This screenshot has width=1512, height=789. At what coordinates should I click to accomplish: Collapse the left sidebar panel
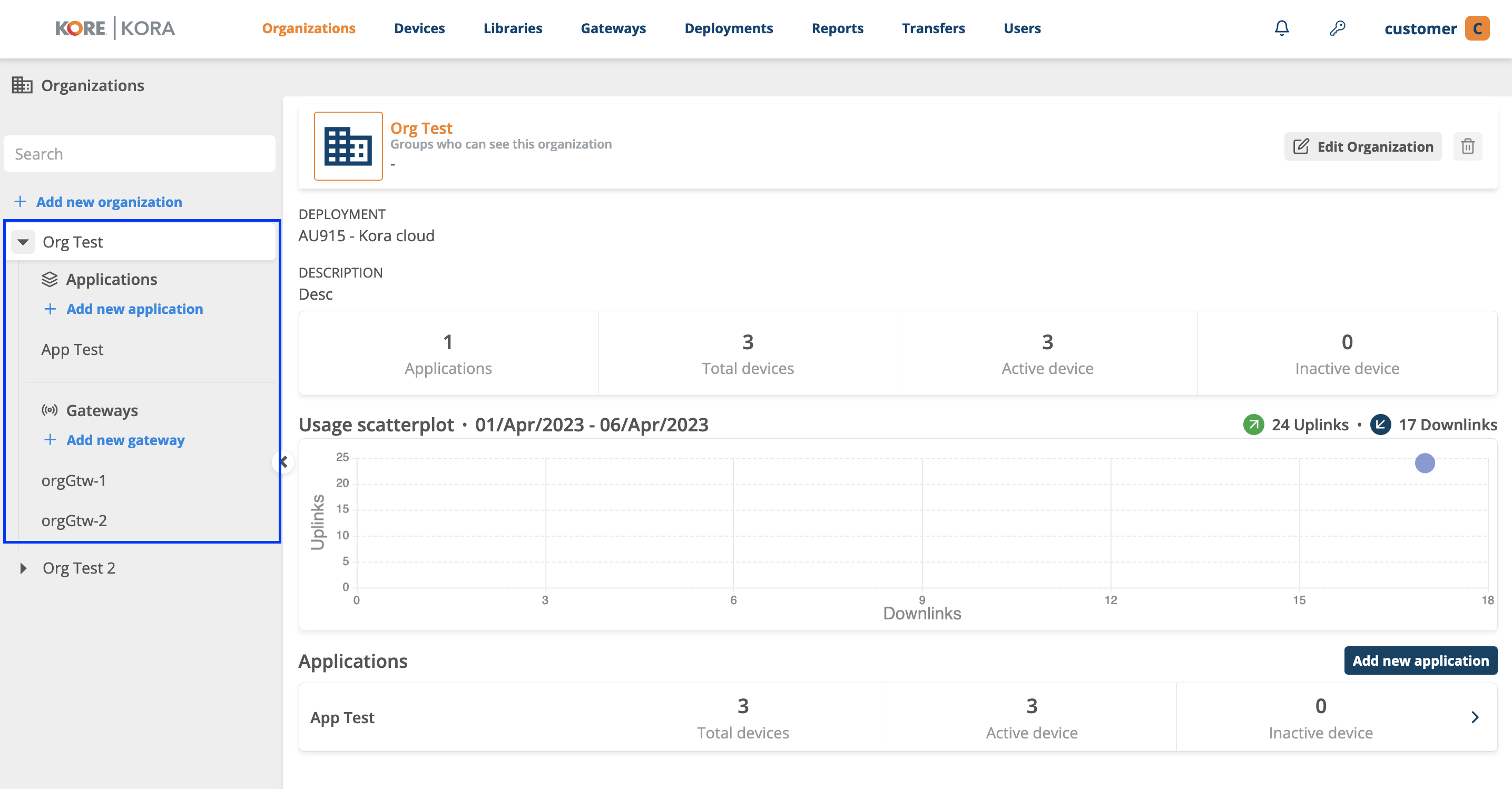click(282, 462)
